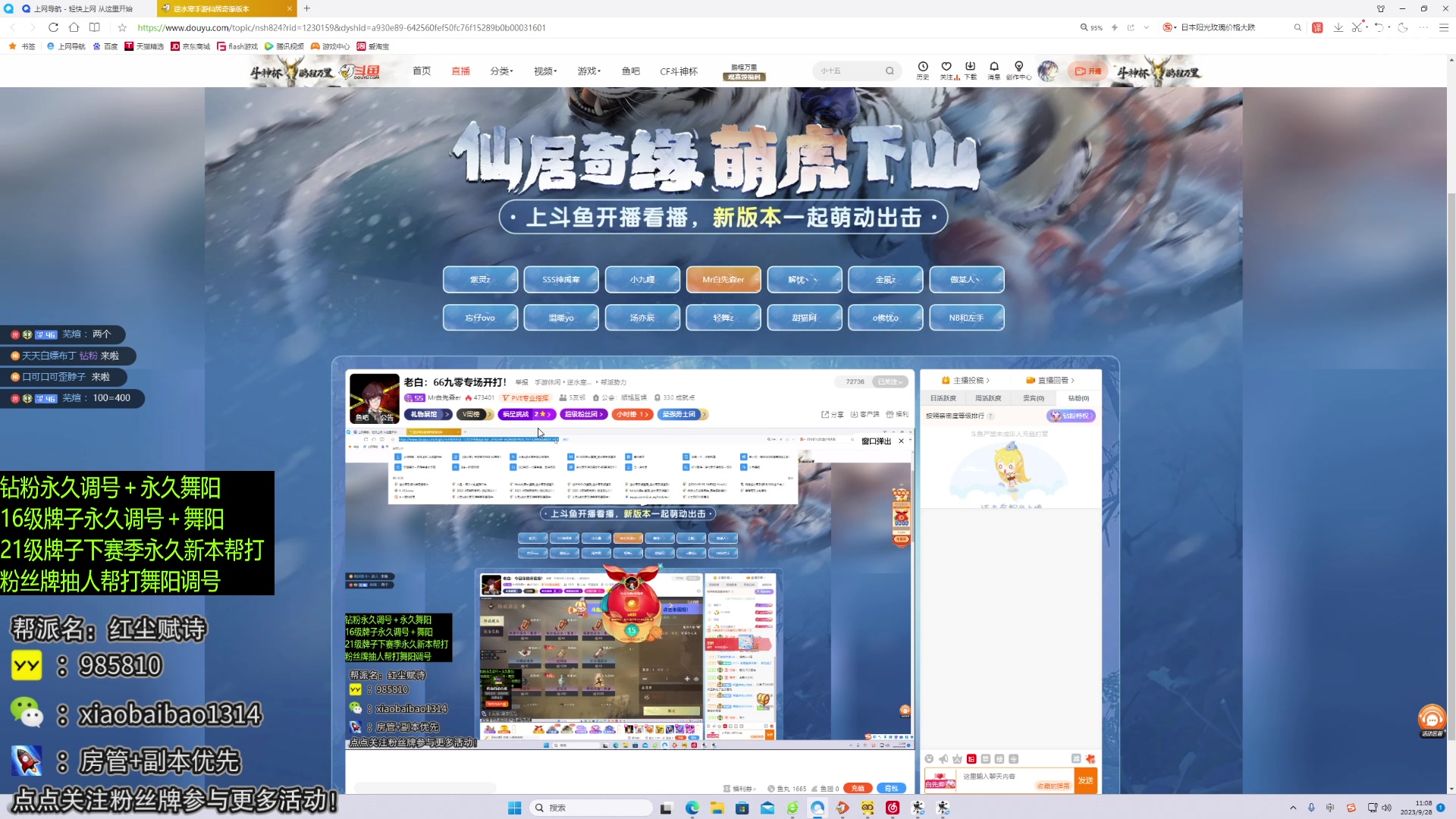
Task: Switch to the 钻粉(0) tab
Action: click(1078, 398)
